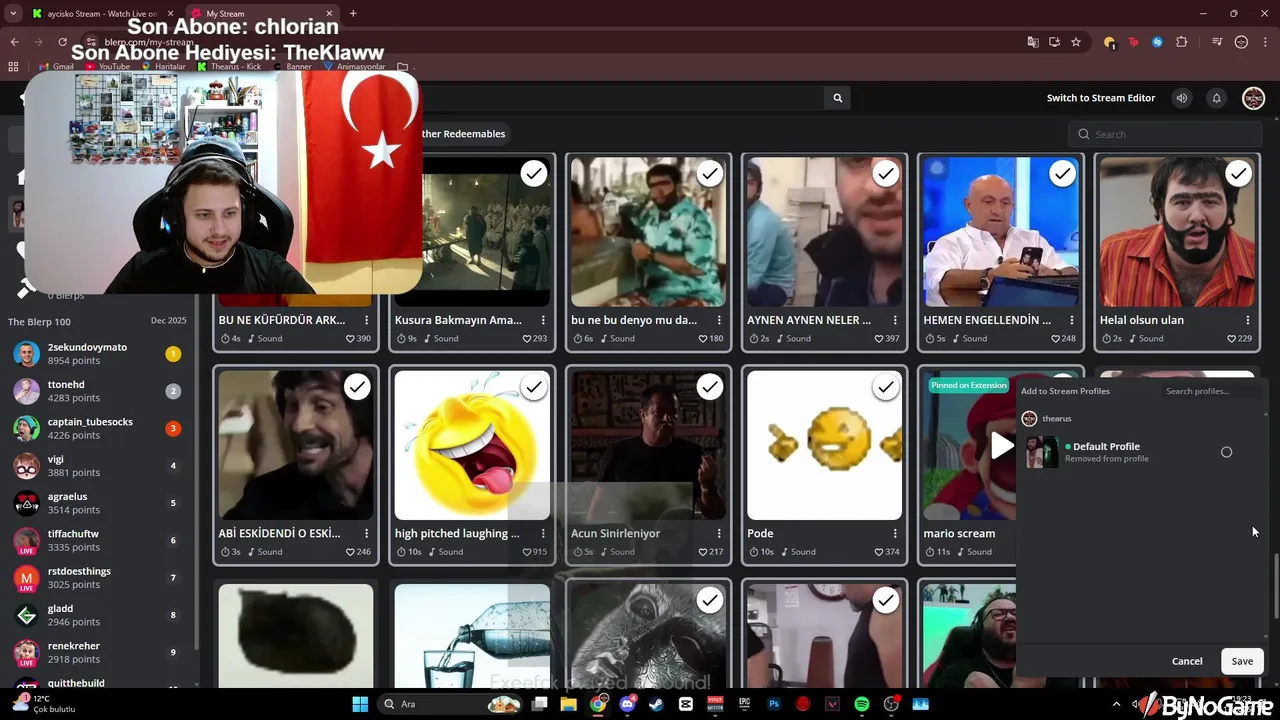Switch to the aycisko Stream browser tab
Screen dimensions: 1280x720
point(103,14)
